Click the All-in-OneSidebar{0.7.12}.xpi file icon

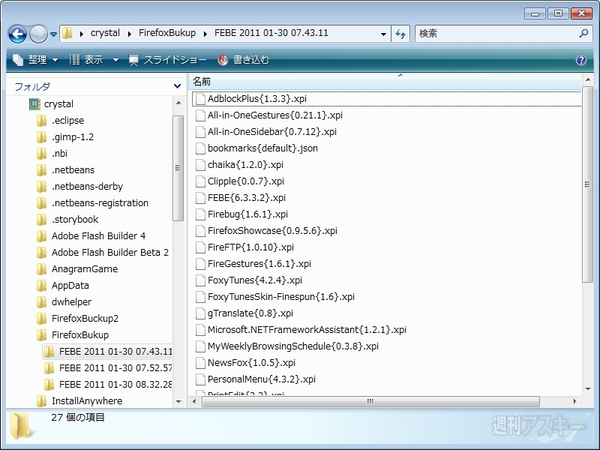click(x=201, y=132)
